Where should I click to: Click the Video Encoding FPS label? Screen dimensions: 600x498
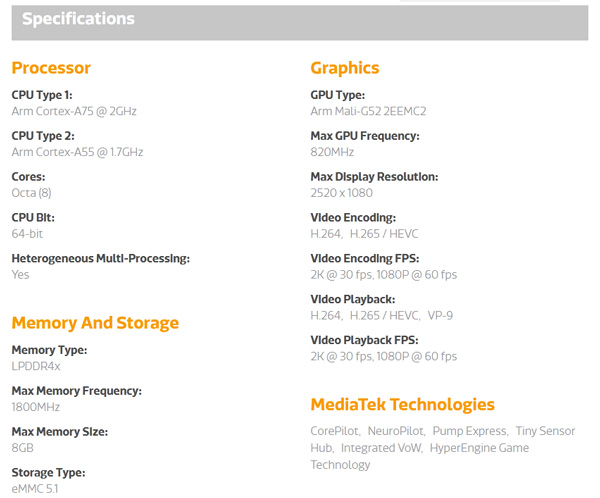click(x=365, y=259)
